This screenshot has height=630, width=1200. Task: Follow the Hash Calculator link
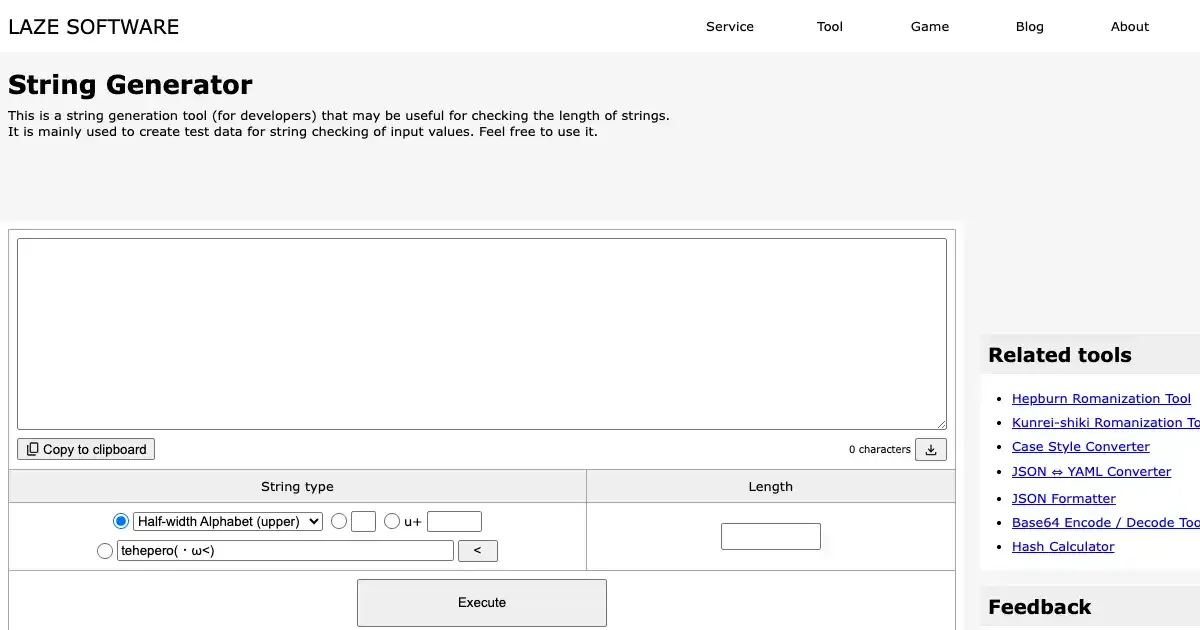(1062, 547)
